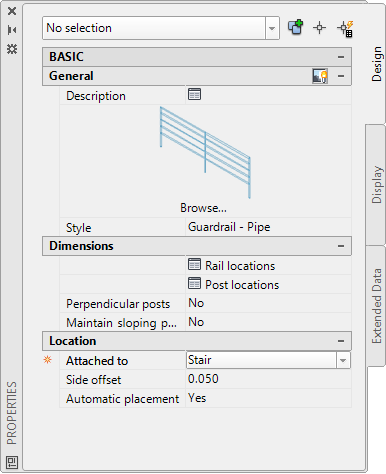Open the palette properties gear menu
This screenshot has width=386, height=474.
point(12,49)
